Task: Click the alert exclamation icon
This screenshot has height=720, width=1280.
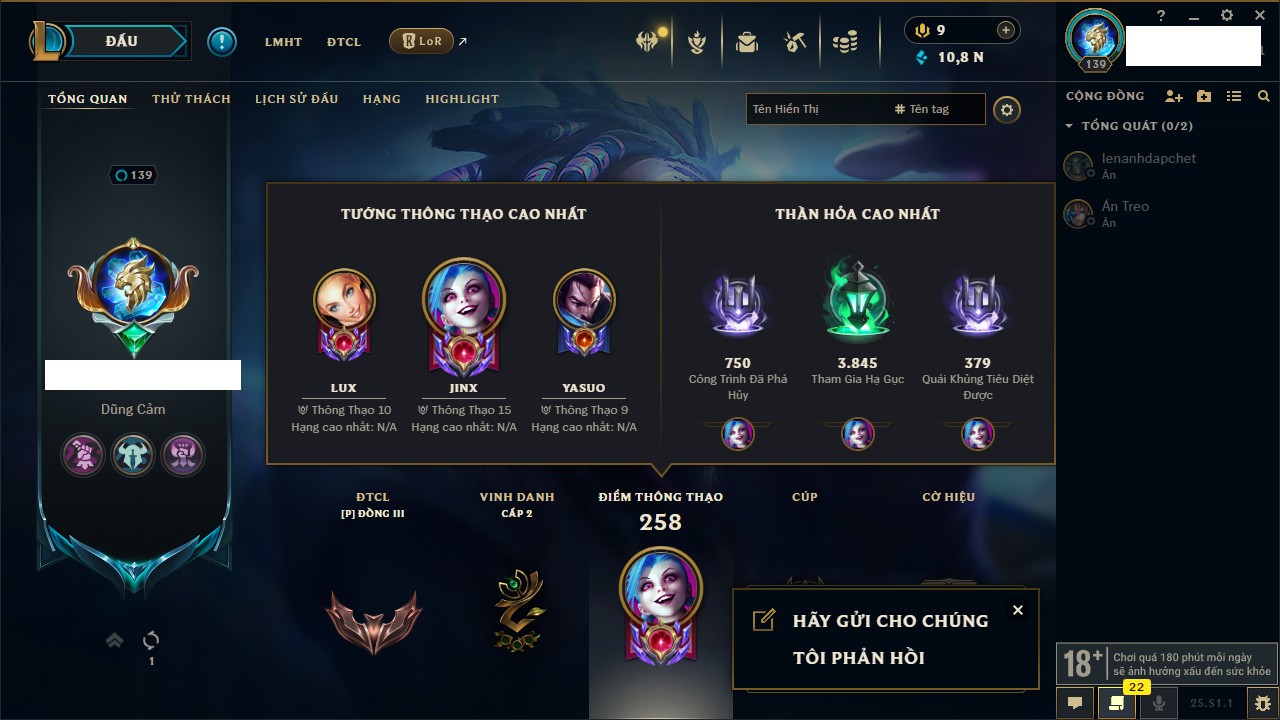Action: [x=222, y=42]
